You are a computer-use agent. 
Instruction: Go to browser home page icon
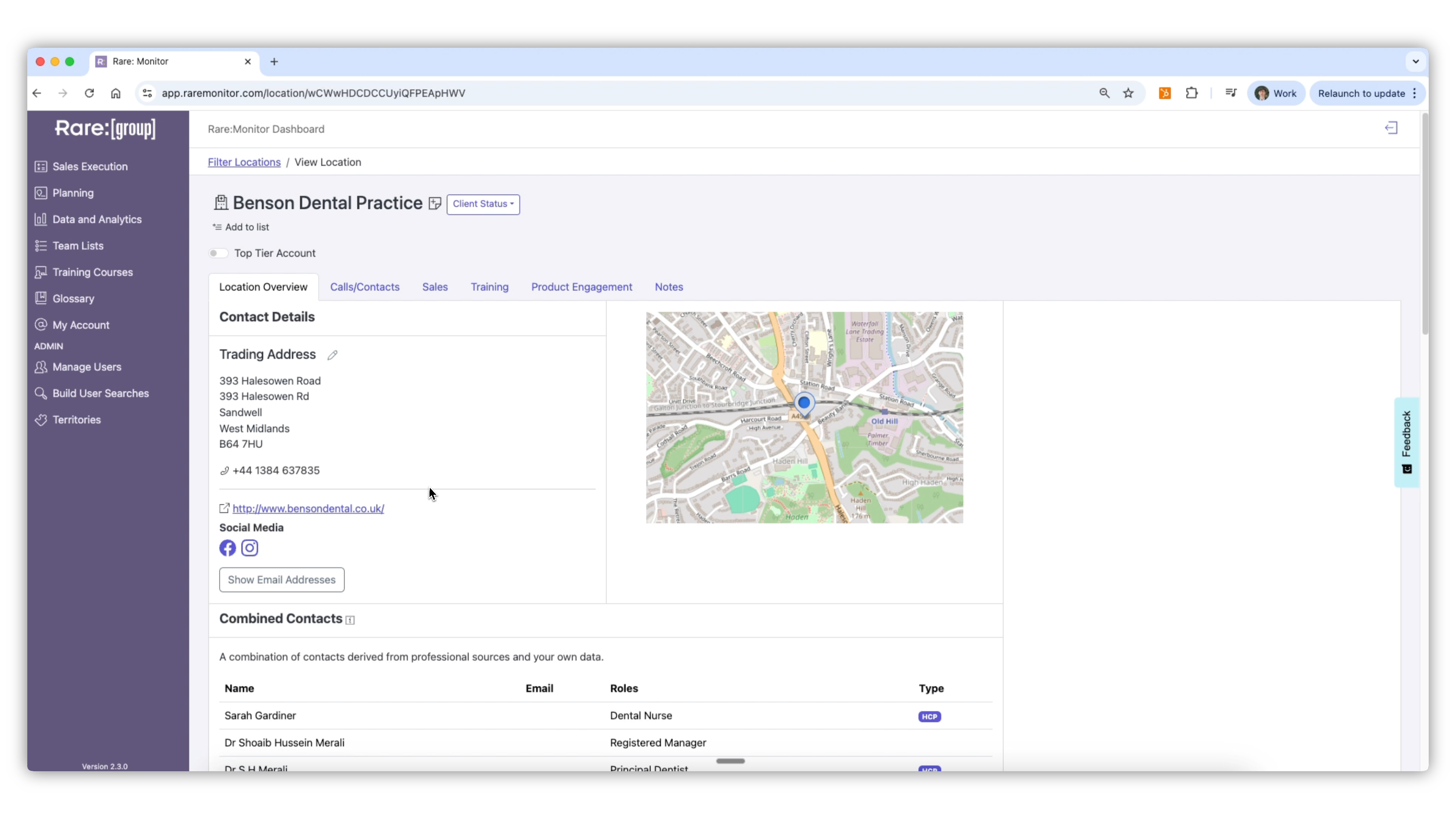[115, 93]
